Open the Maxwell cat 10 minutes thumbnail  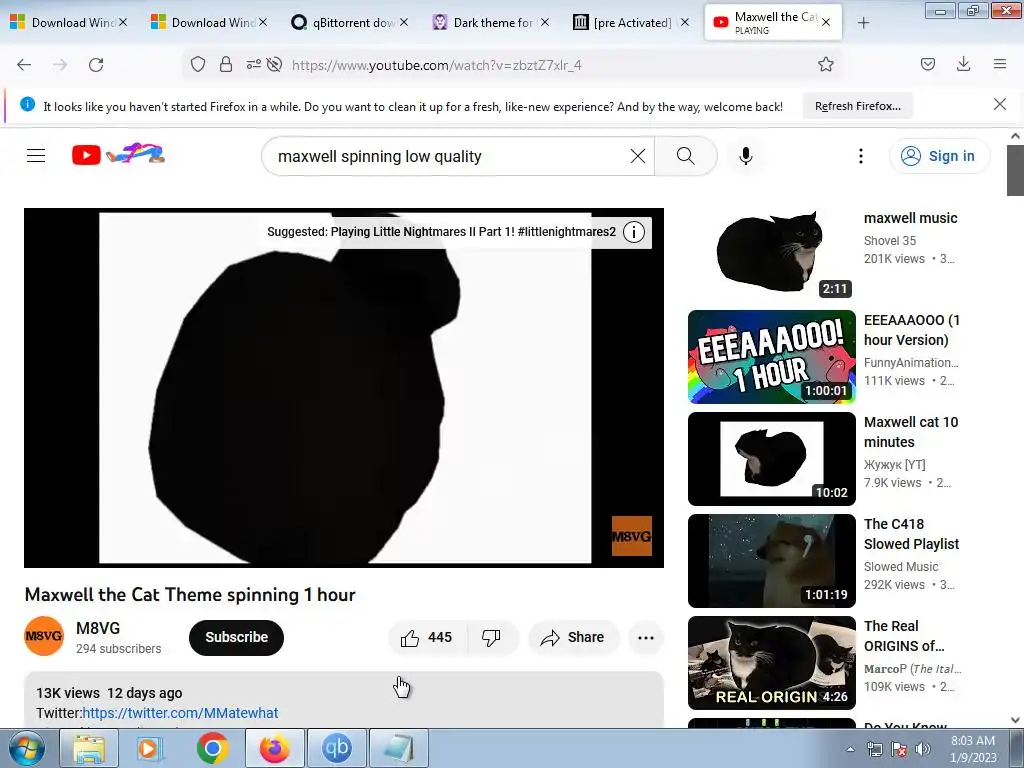point(772,458)
